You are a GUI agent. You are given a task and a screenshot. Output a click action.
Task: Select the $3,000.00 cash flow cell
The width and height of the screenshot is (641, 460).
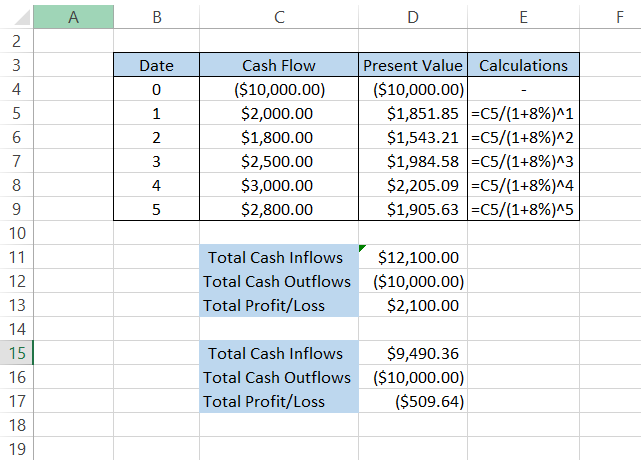coord(278,185)
